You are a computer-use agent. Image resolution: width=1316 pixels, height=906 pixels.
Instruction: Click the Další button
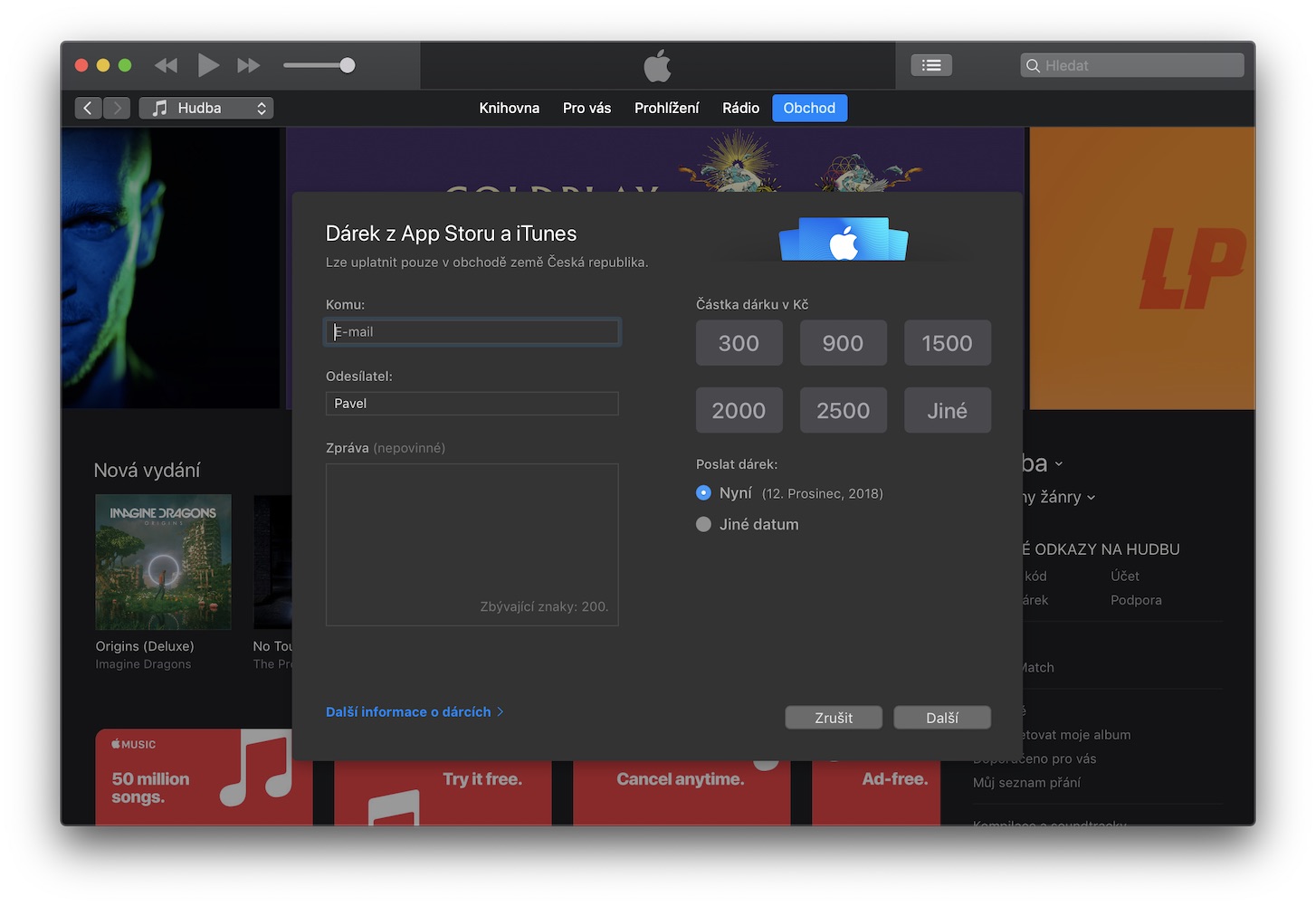pyautogui.click(x=942, y=718)
